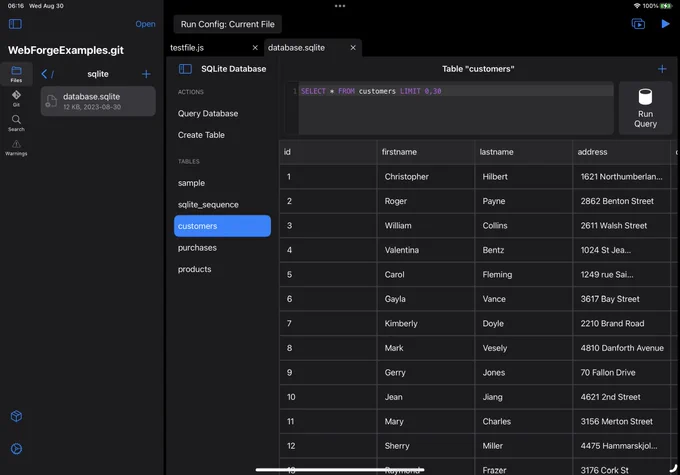Select the cell containing Roger

pyautogui.click(x=426, y=201)
